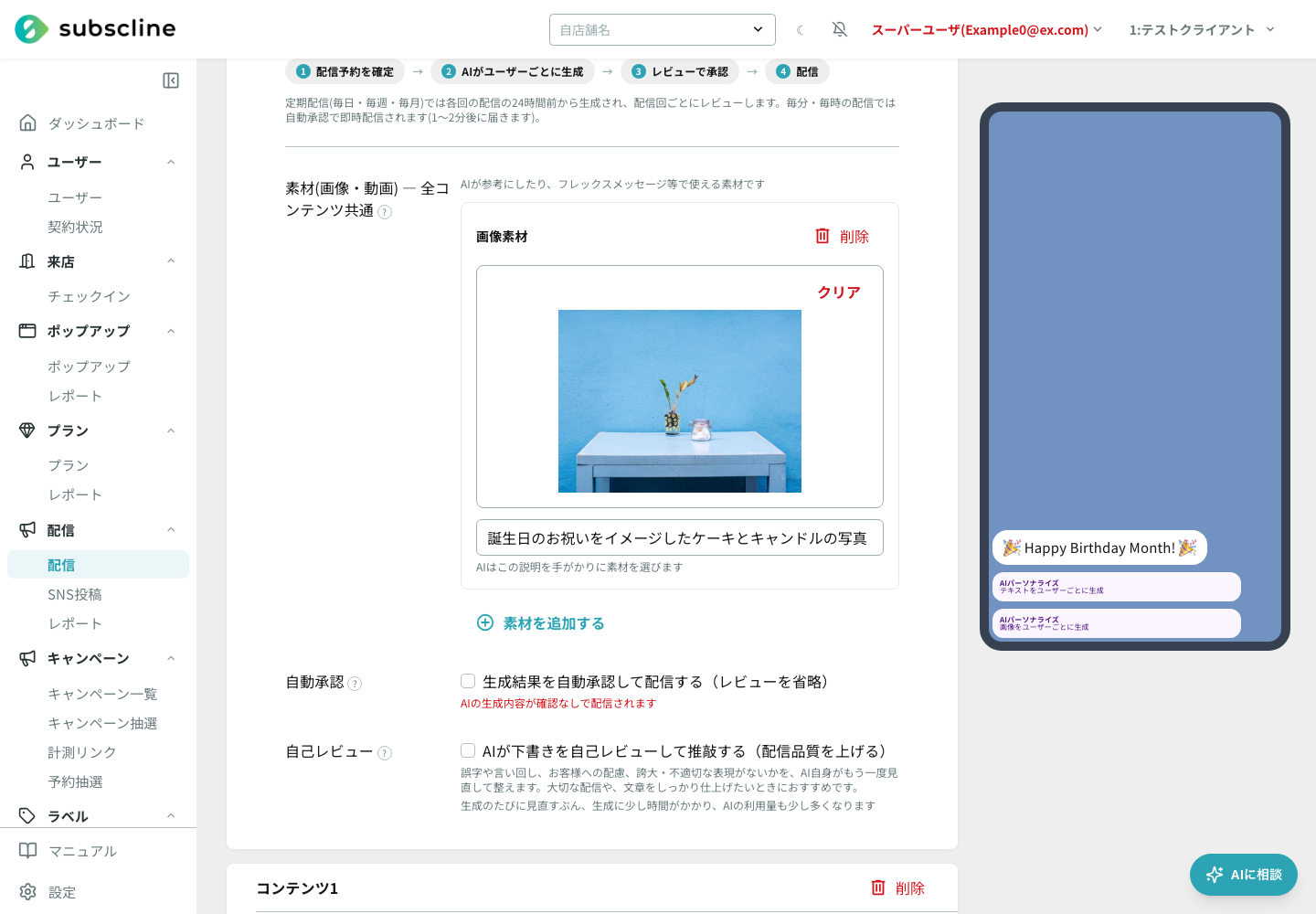Image resolution: width=1316 pixels, height=914 pixels.
Task: Open the スーパーユーザ account dropdown
Action: click(987, 30)
